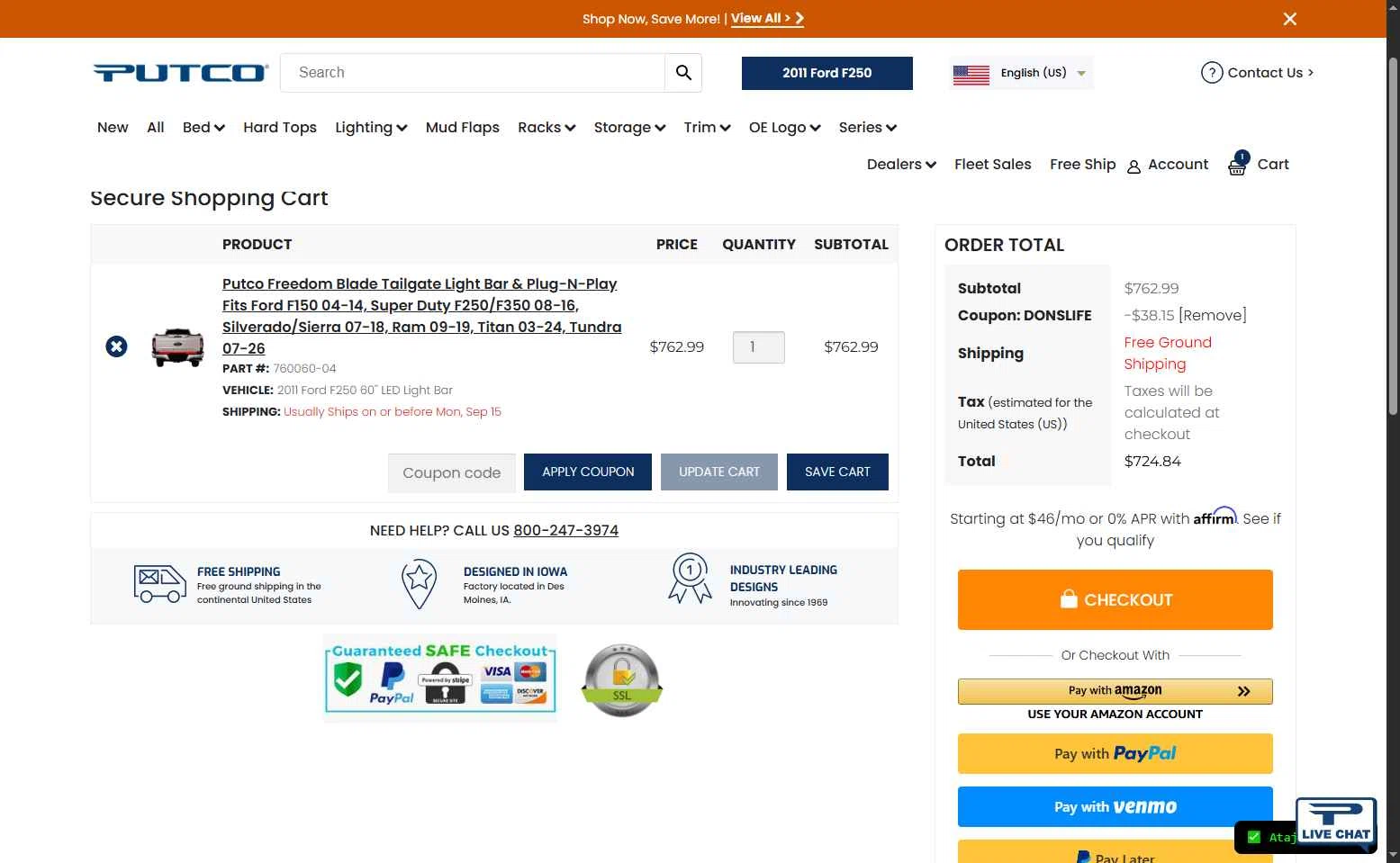Screen dimensions: 1400x863
Task: Open Fleet Sales page
Action: (993, 165)
